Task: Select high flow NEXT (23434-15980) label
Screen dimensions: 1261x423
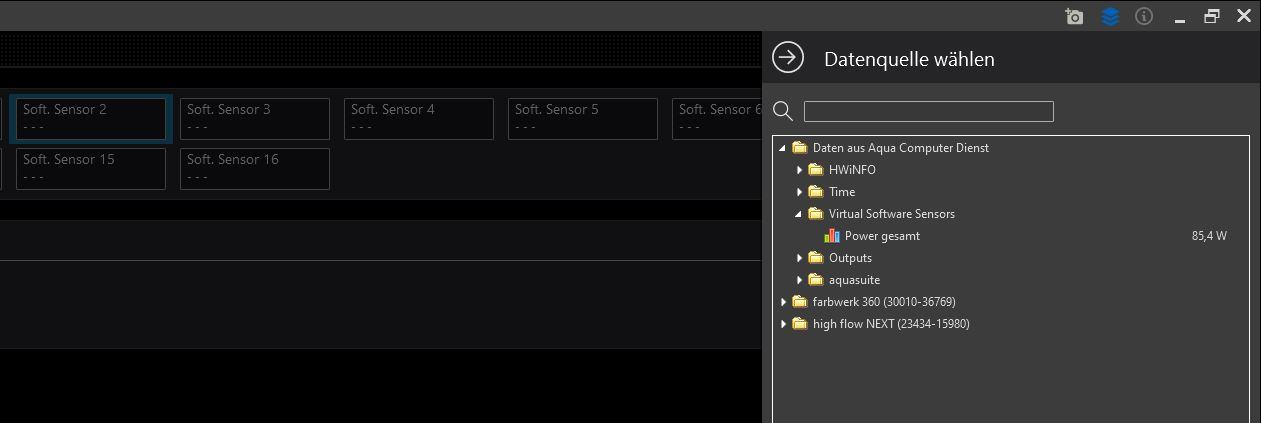Action: pyautogui.click(x=891, y=324)
